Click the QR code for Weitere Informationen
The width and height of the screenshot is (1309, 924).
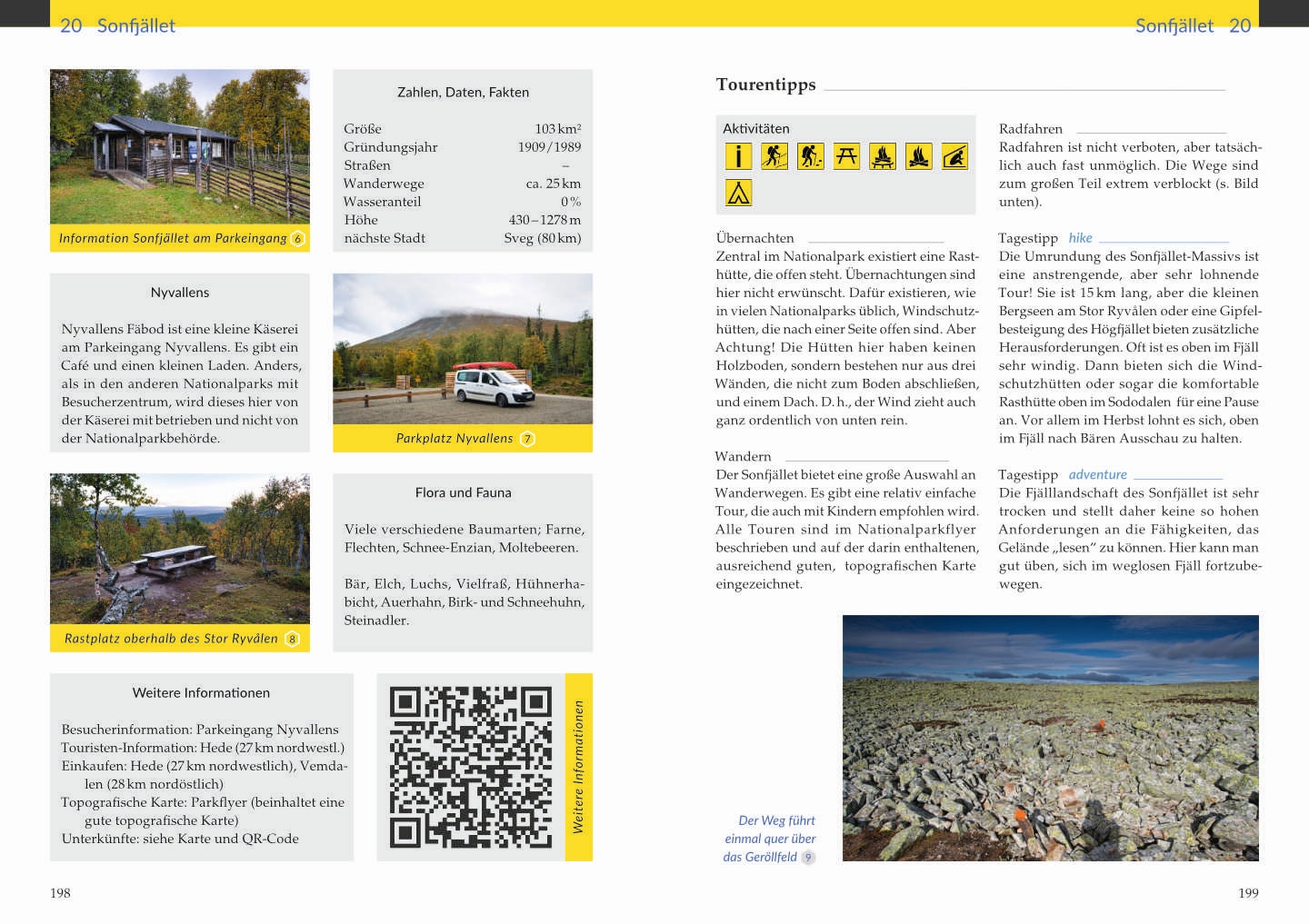[470, 767]
